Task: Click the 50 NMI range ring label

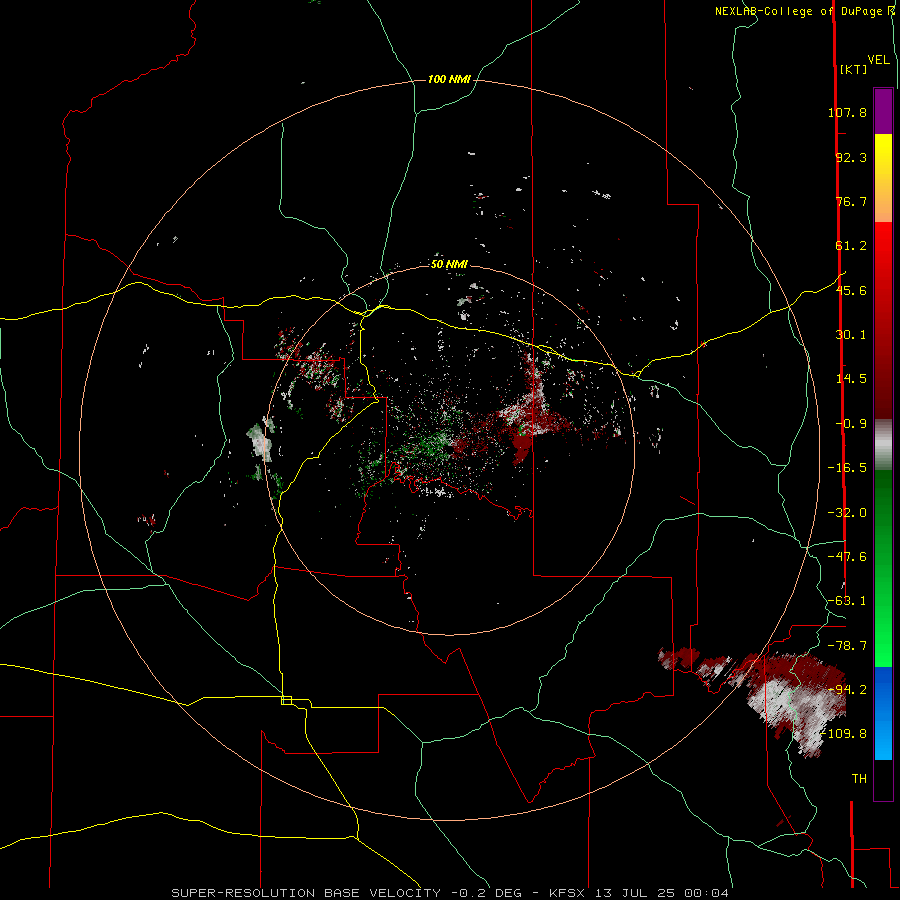Action: [x=449, y=265]
